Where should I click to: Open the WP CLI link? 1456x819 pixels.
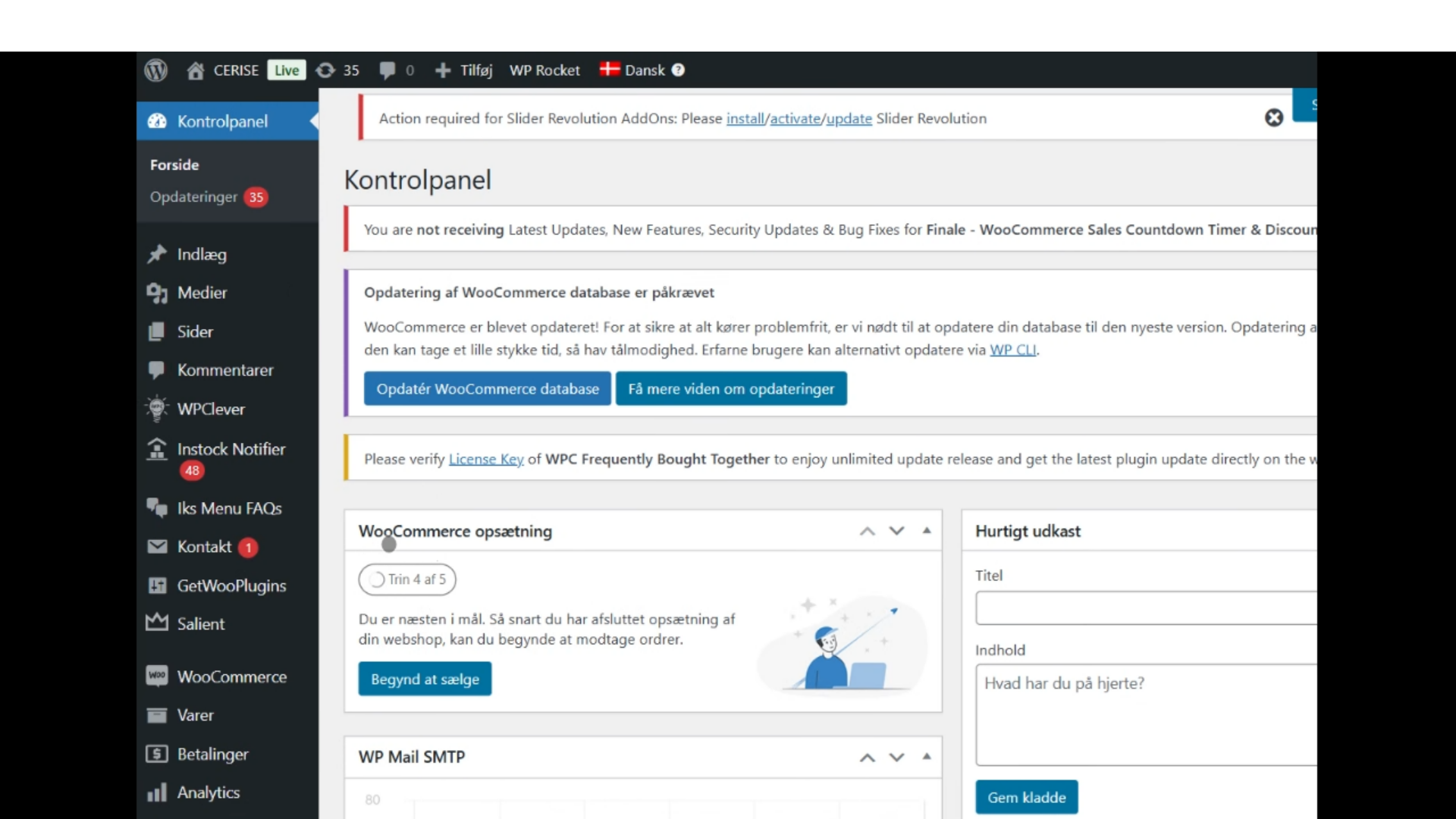click(x=1013, y=350)
